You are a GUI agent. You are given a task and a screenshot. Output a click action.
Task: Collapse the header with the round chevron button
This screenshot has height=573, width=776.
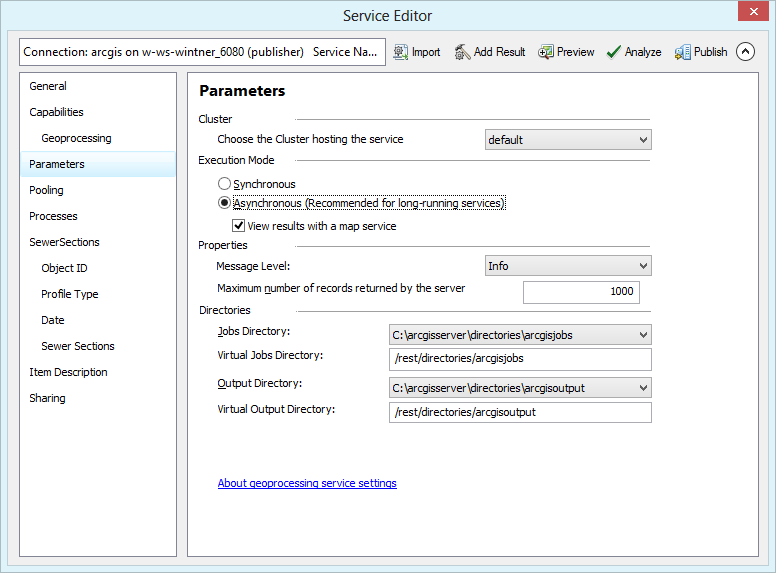[745, 51]
